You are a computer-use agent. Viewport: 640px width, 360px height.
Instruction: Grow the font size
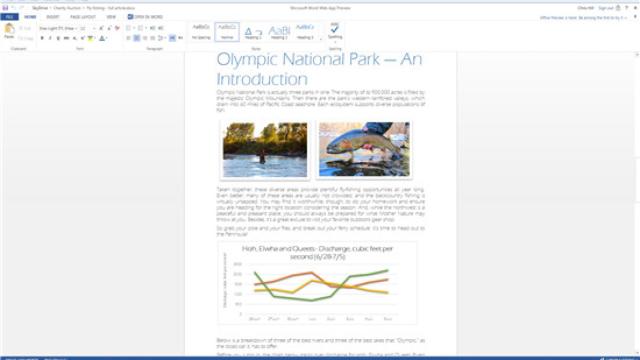[x=101, y=28]
